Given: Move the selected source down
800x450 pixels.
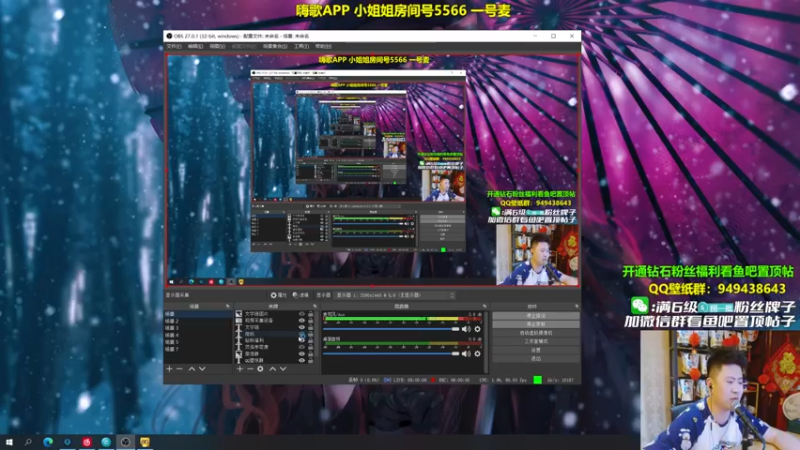Looking at the screenshot, I should pyautogui.click(x=283, y=369).
